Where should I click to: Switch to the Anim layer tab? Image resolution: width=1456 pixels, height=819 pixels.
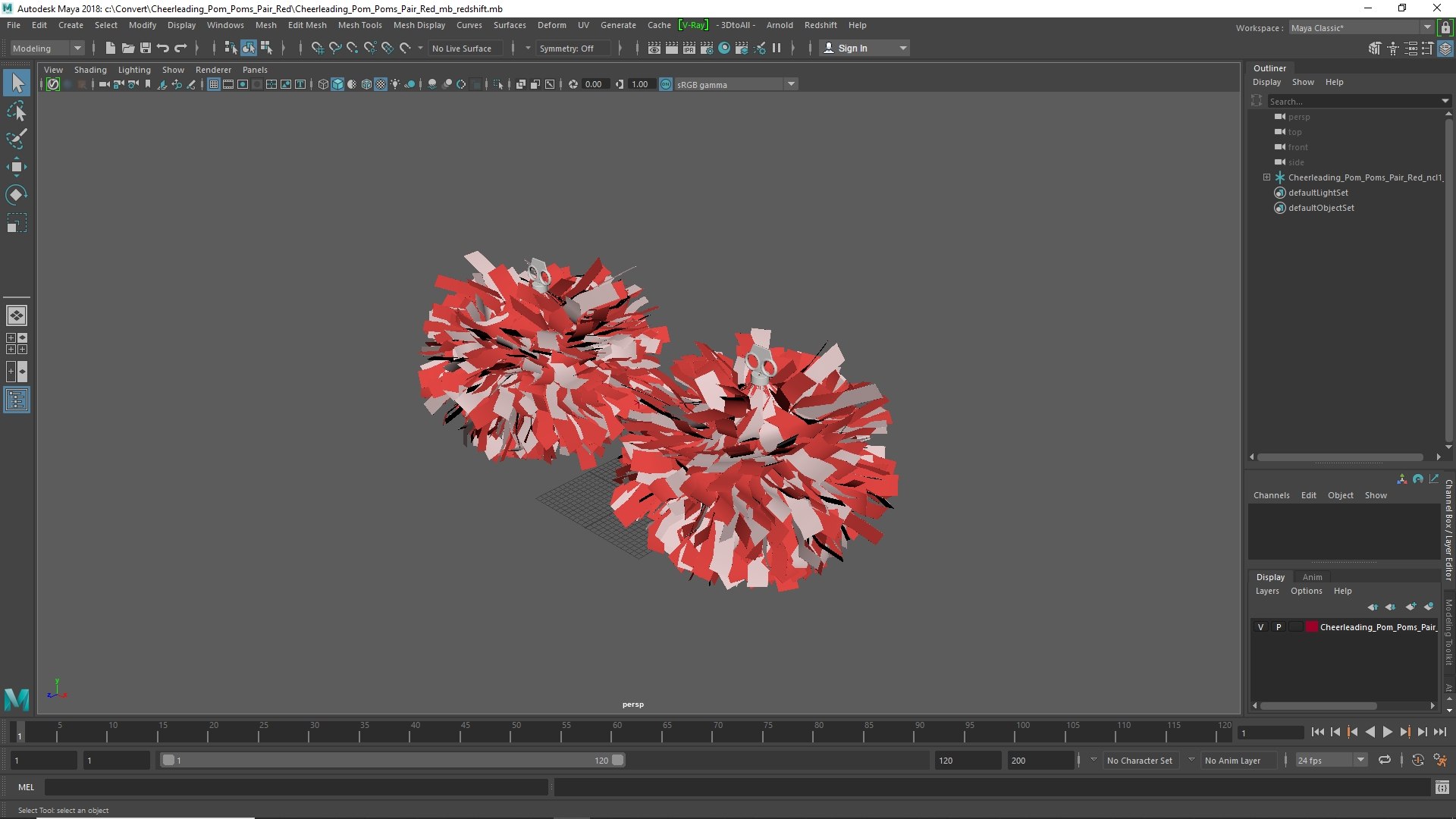pos(1312,577)
